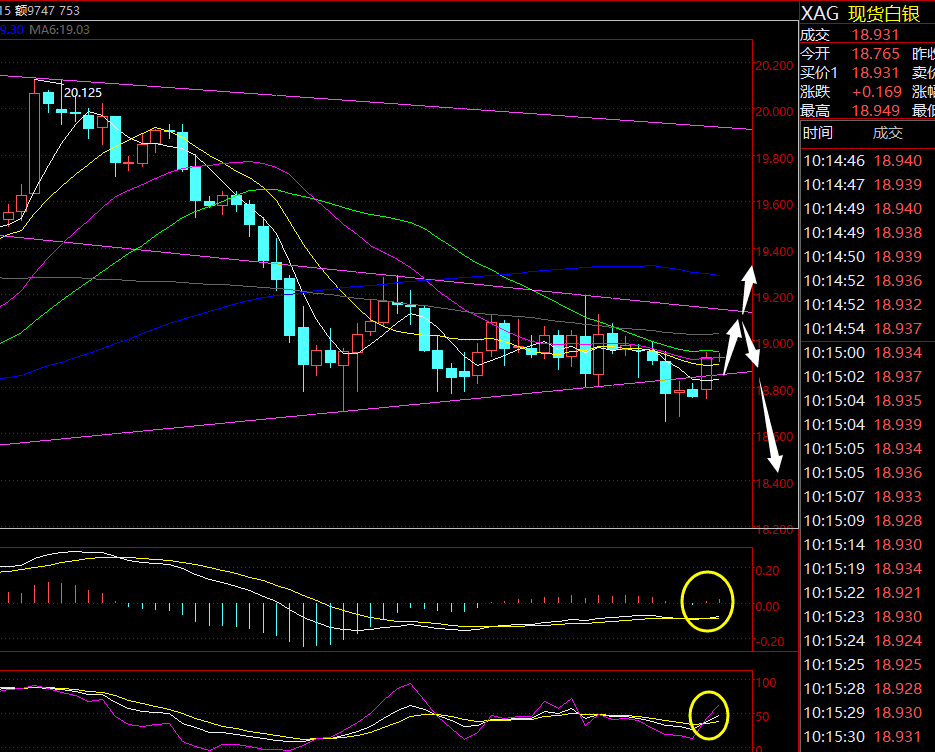935x752 pixels.
Task: Click the 时间 column header
Action: coord(817,133)
